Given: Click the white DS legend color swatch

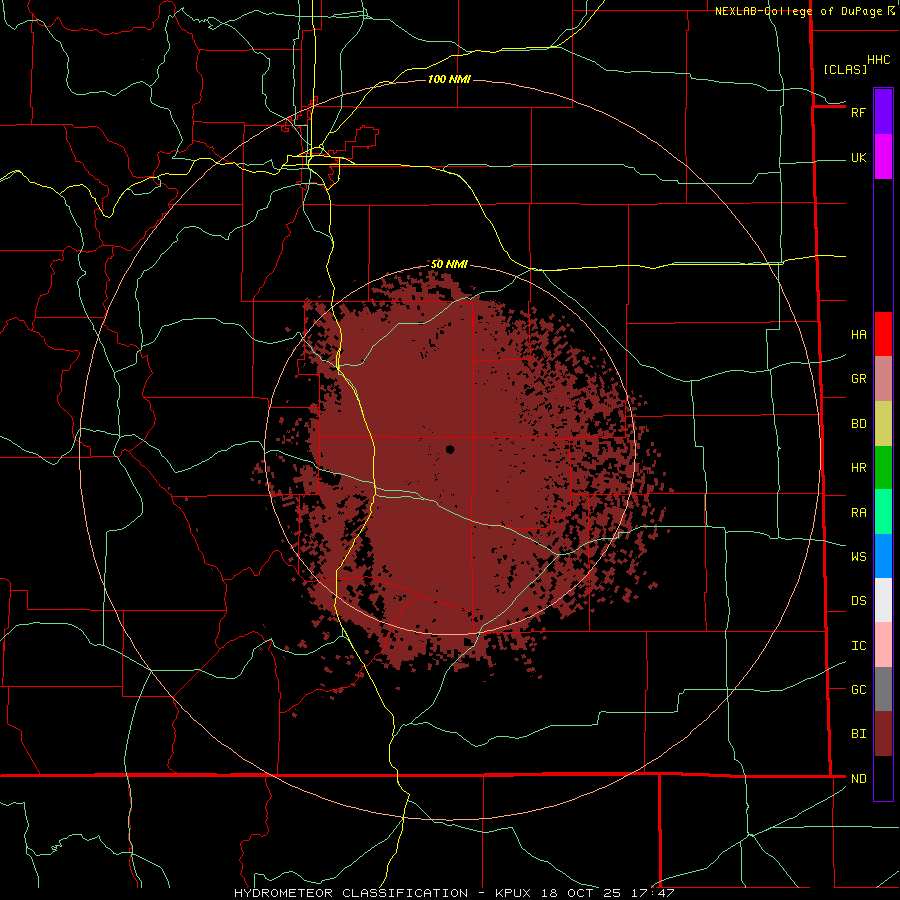Looking at the screenshot, I should (x=883, y=600).
